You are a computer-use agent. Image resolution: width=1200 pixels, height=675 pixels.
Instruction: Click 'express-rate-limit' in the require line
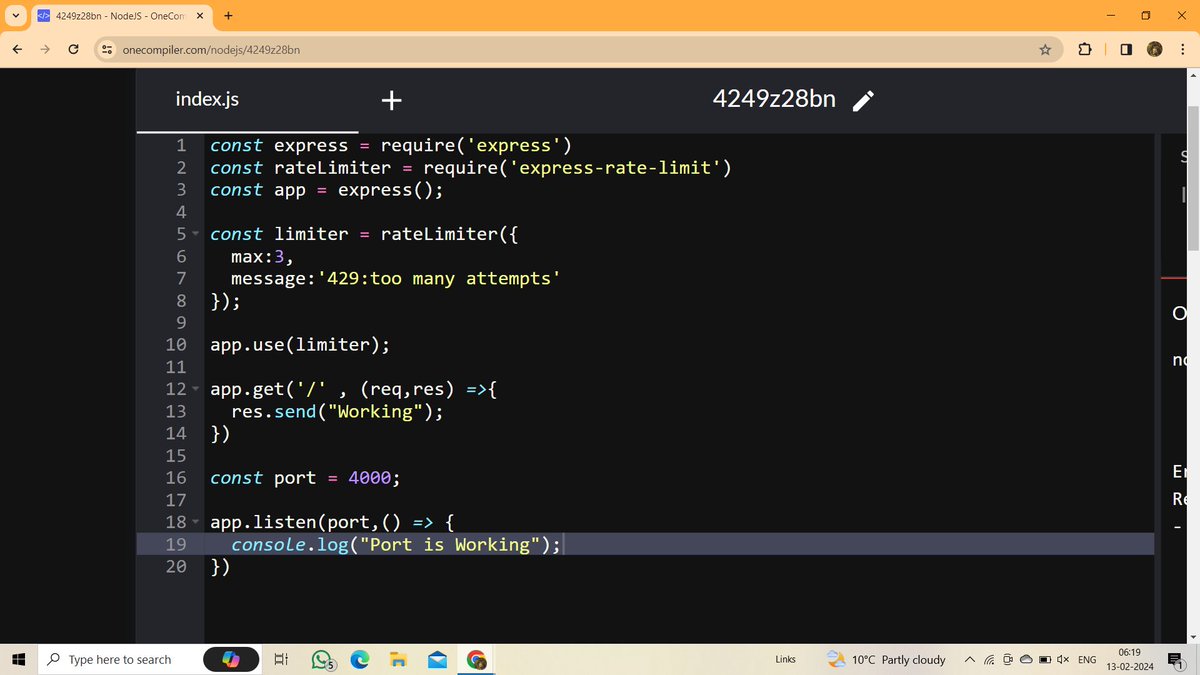[x=614, y=168]
